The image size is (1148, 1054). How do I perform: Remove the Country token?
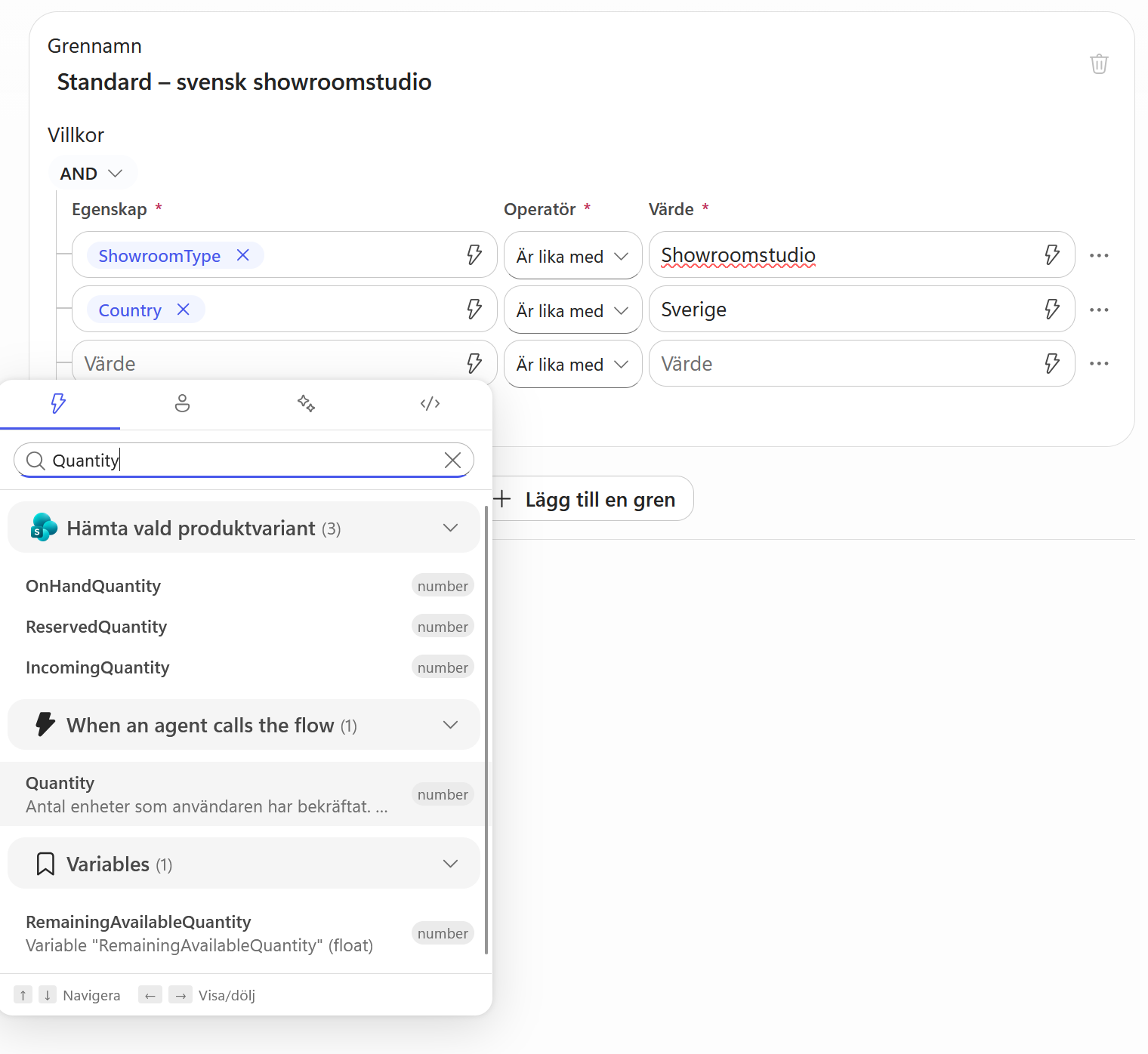[x=183, y=310]
